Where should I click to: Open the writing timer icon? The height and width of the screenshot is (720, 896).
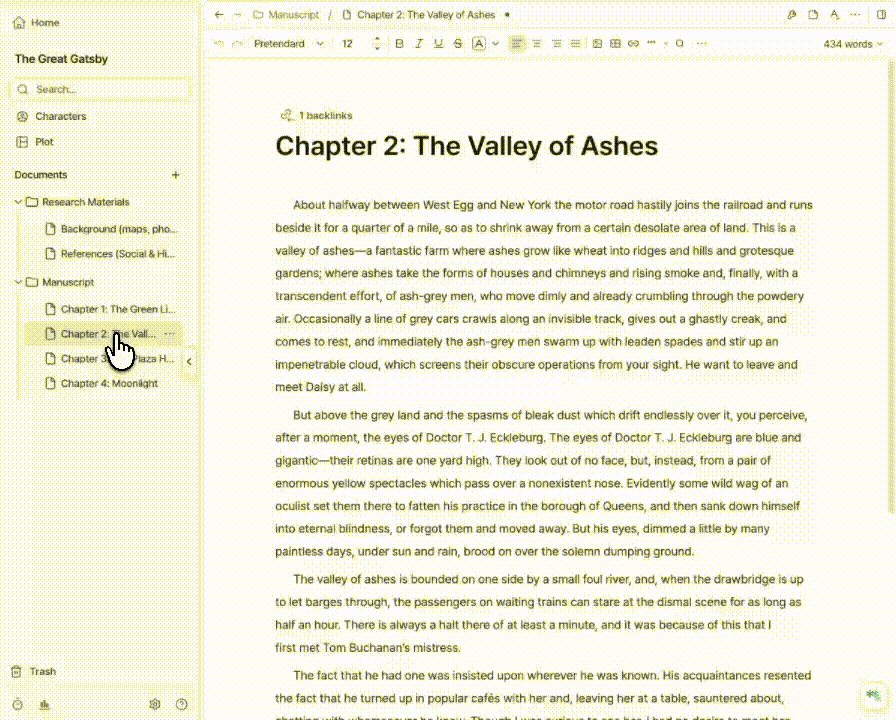18,705
